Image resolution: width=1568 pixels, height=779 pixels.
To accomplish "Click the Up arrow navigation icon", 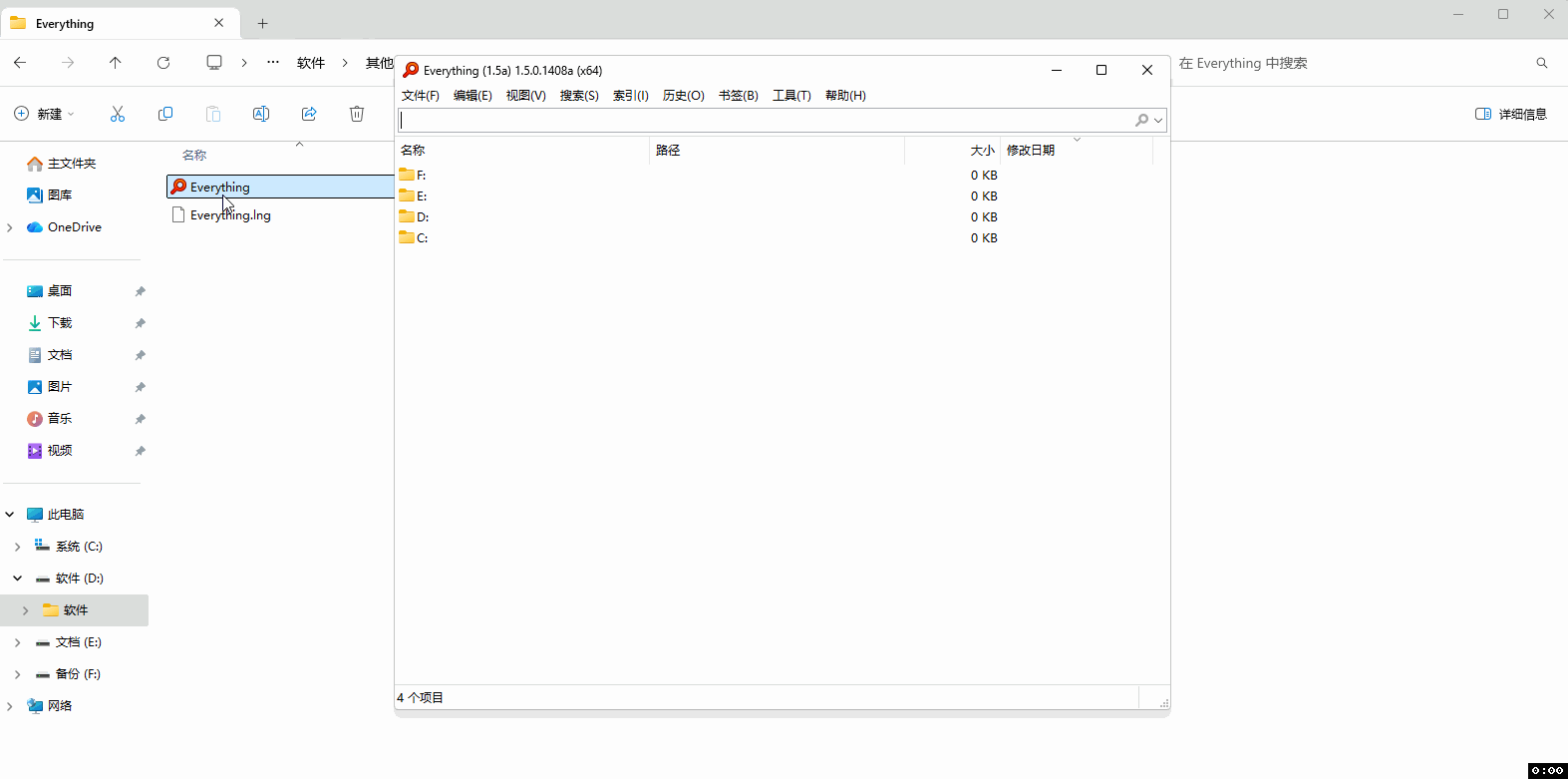I will point(116,63).
